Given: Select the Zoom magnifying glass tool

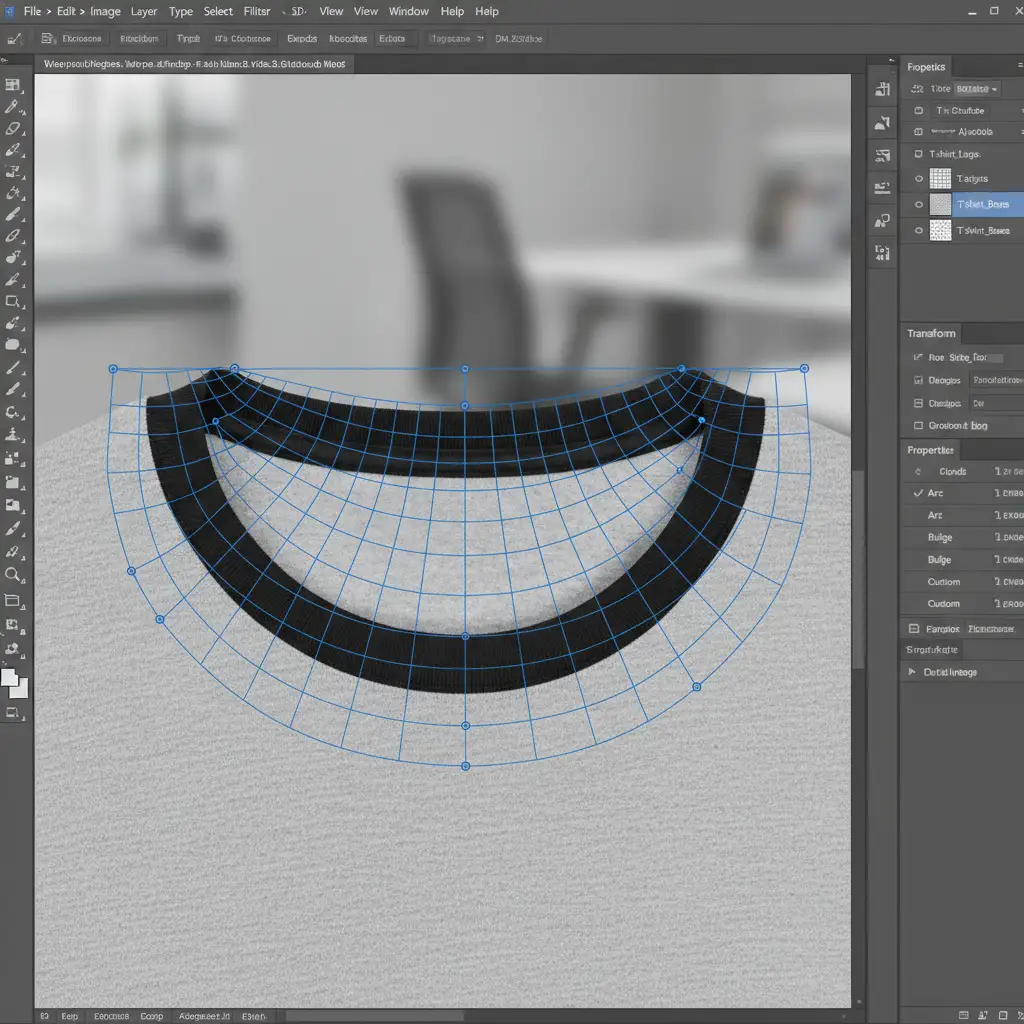Looking at the screenshot, I should (x=13, y=574).
